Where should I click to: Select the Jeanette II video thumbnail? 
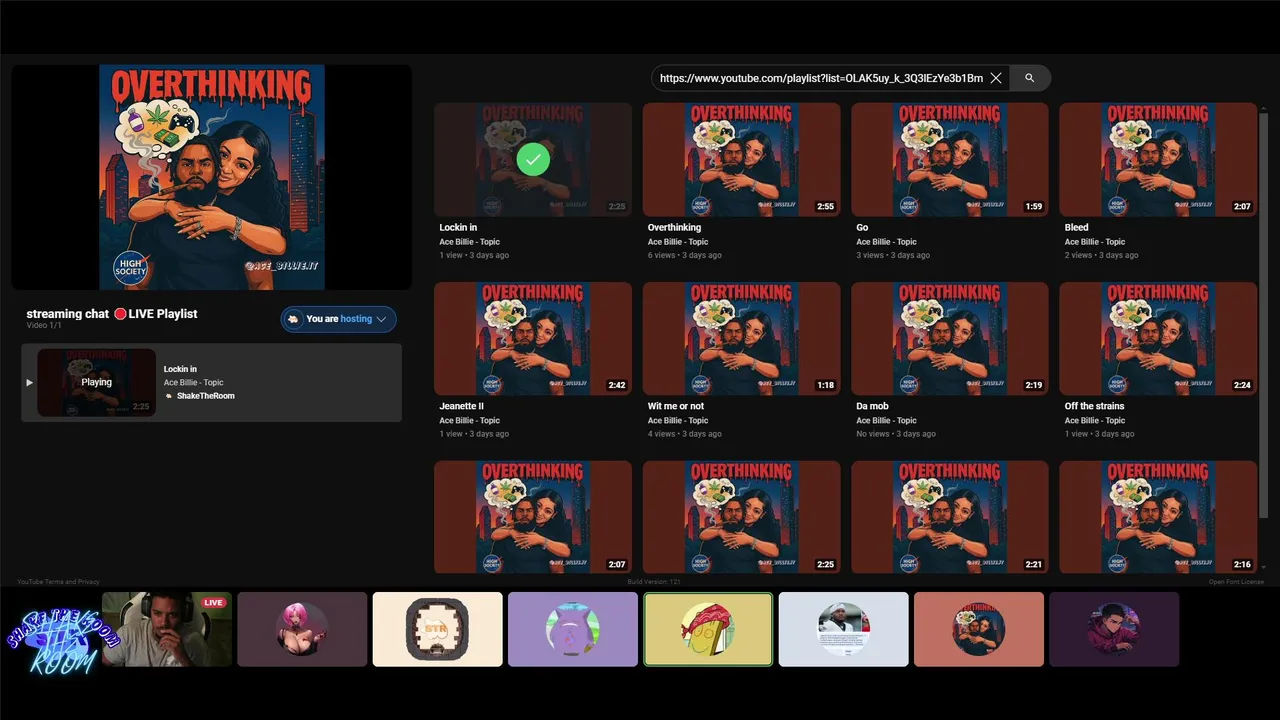click(x=533, y=338)
